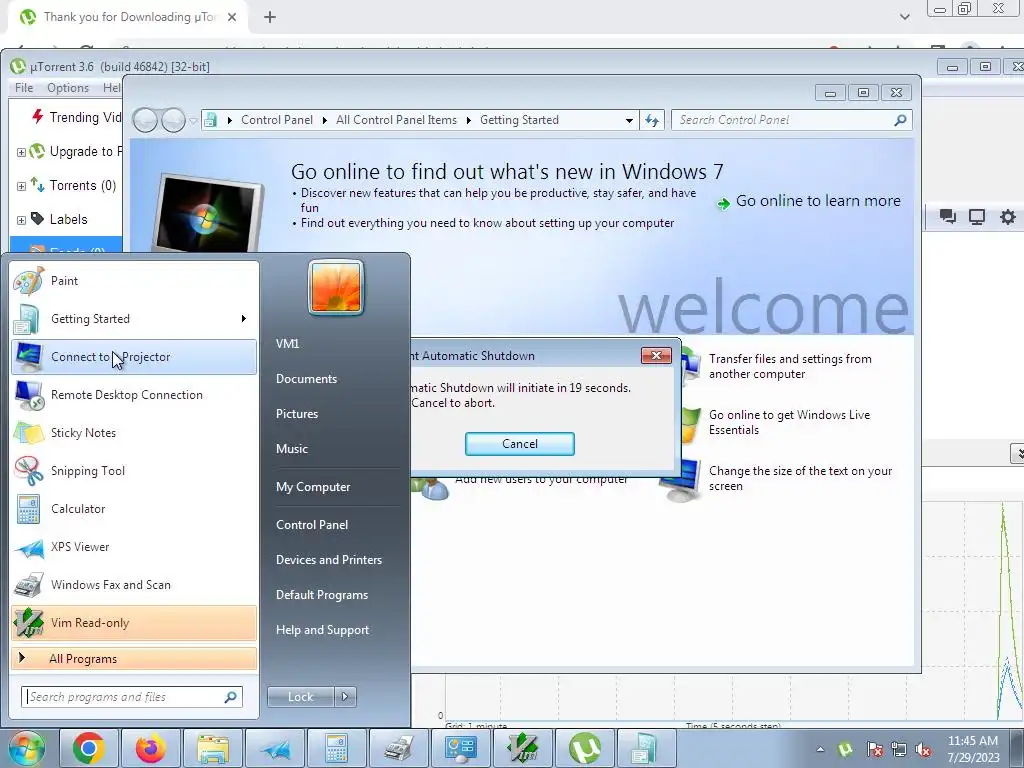Screen dimensions: 1024x768
Task: Open Remote Desktop Connection
Action: tap(134, 394)
